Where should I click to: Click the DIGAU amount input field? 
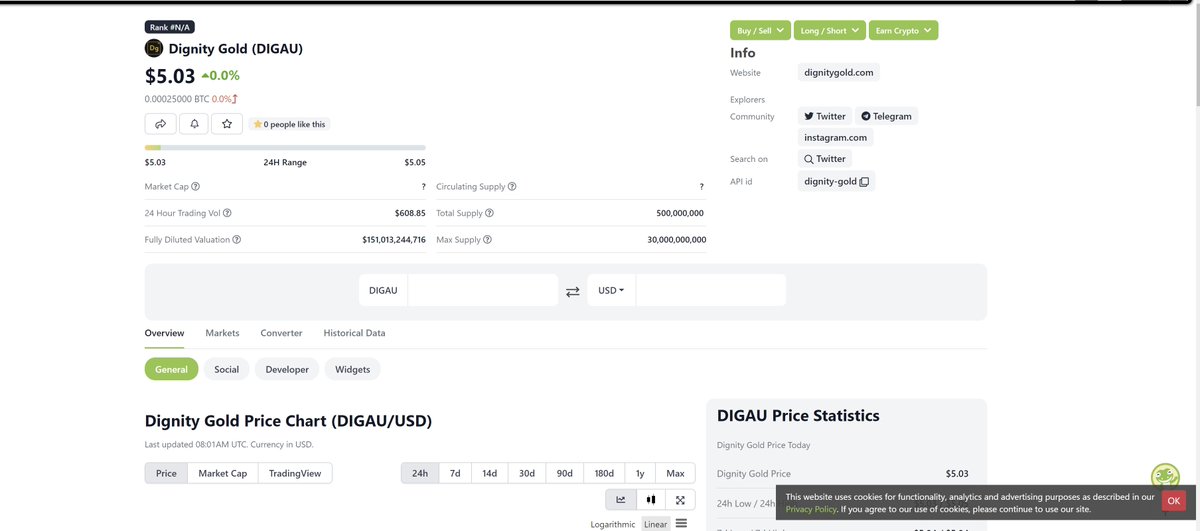click(x=483, y=290)
